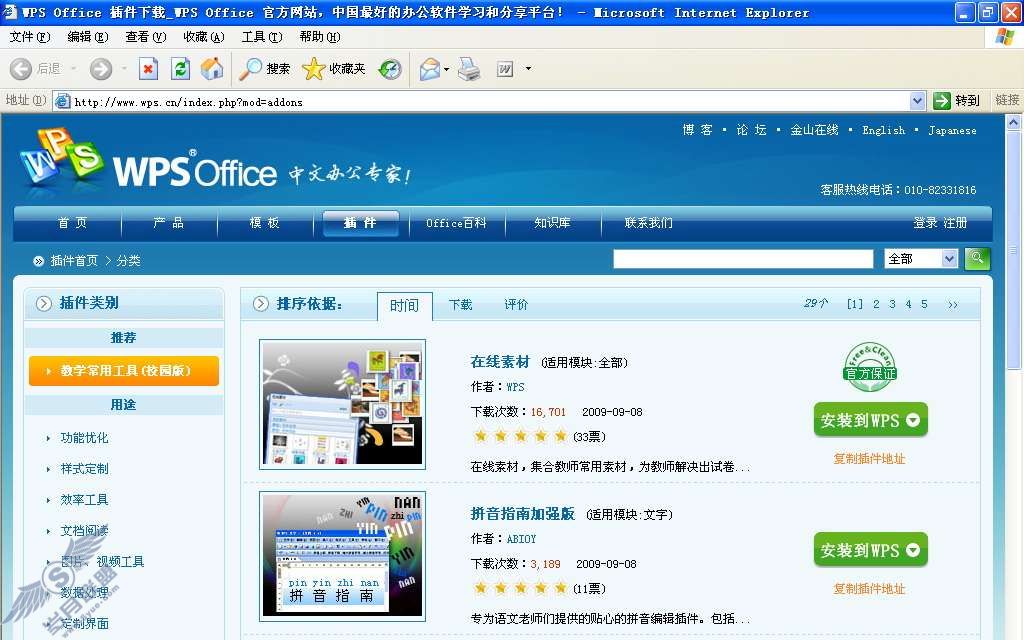The image size is (1024, 640).
Task: Open 样式定制 category
Action: point(84,469)
